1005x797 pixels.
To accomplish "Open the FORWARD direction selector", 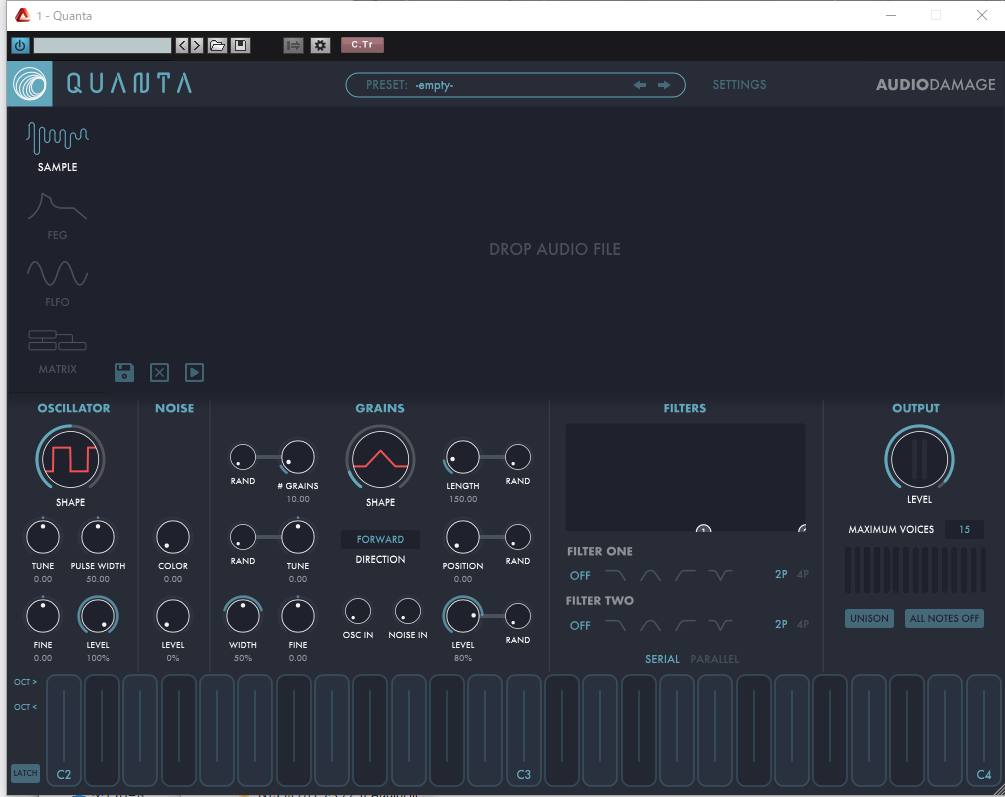I will pyautogui.click(x=380, y=539).
